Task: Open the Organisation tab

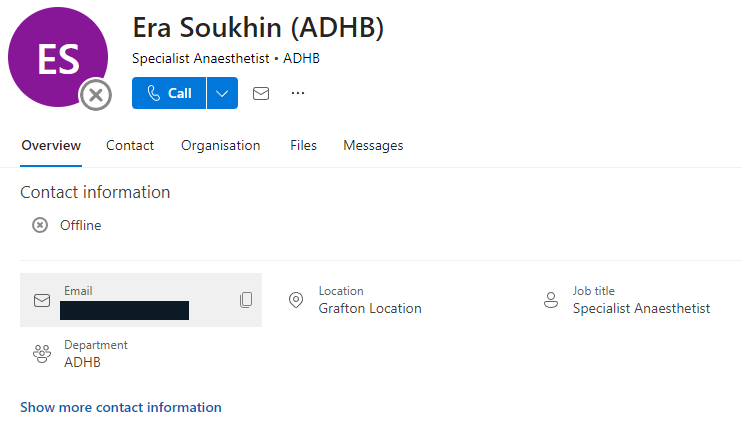Action: tap(220, 145)
